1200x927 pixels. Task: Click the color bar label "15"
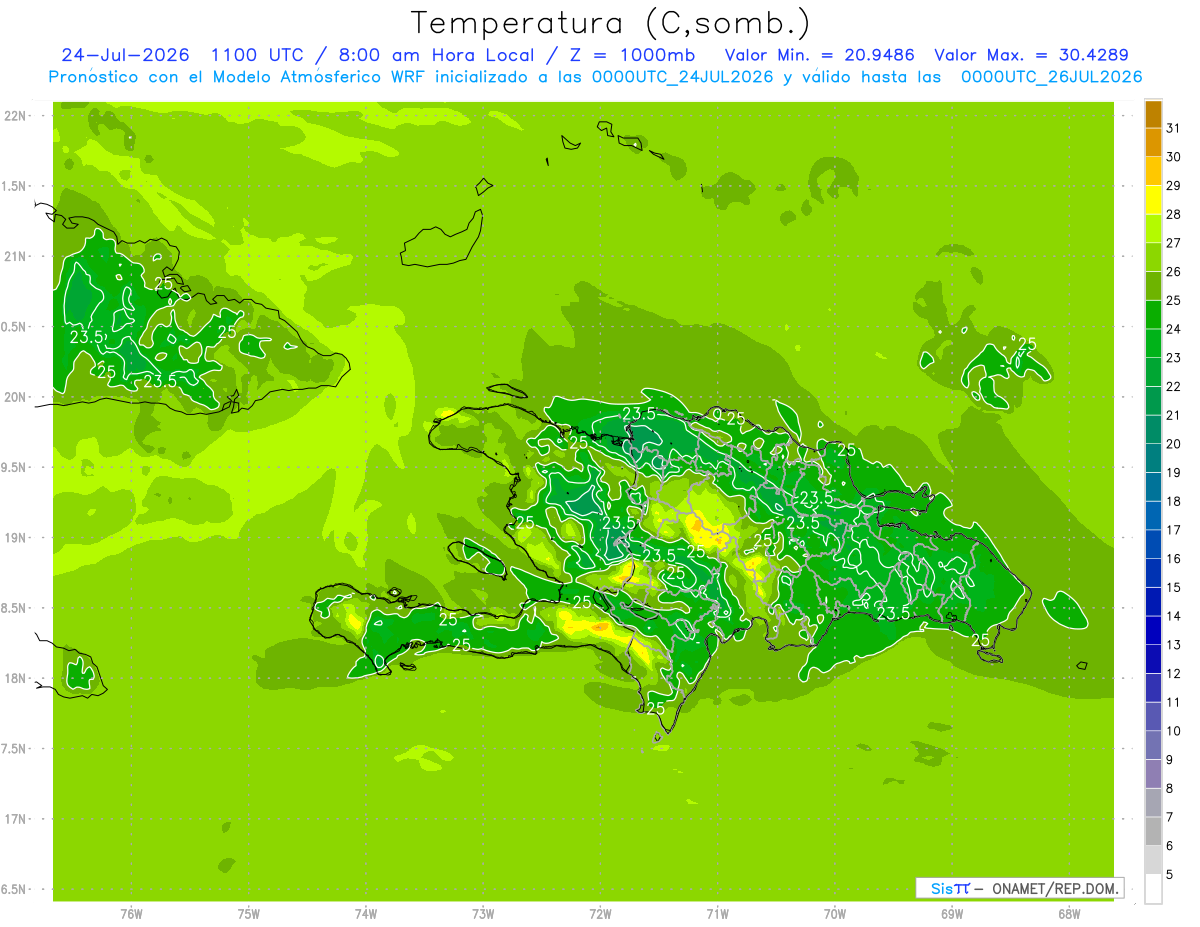tap(1174, 587)
